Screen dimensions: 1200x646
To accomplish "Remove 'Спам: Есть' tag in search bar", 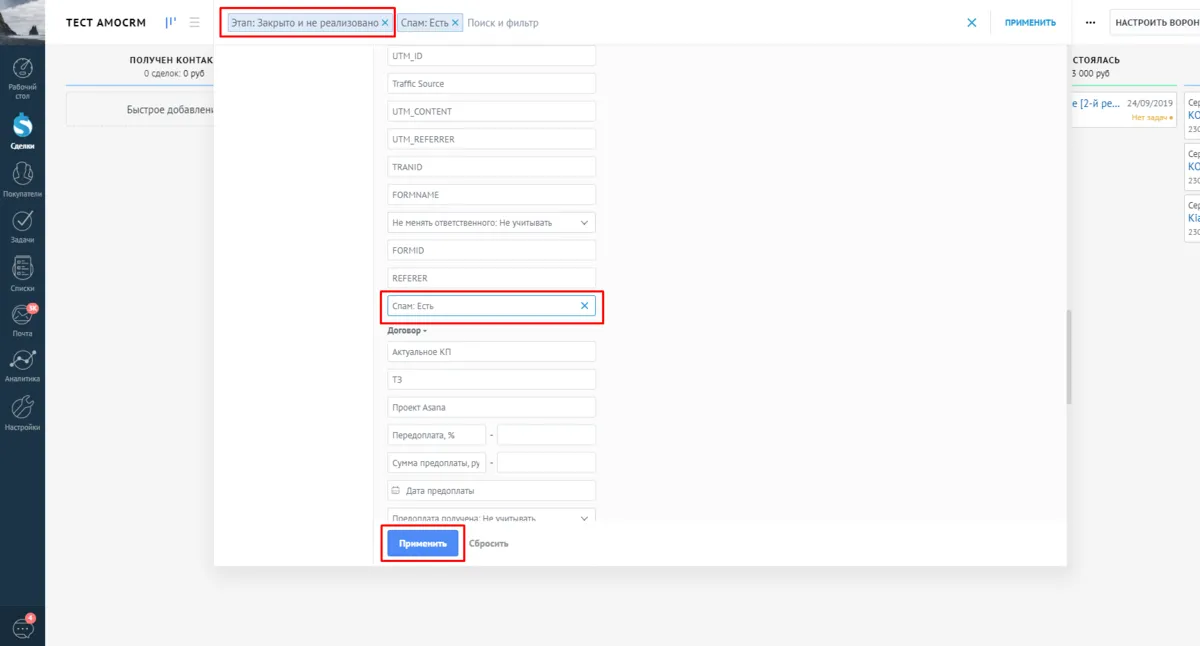I will pyautogui.click(x=456, y=22).
